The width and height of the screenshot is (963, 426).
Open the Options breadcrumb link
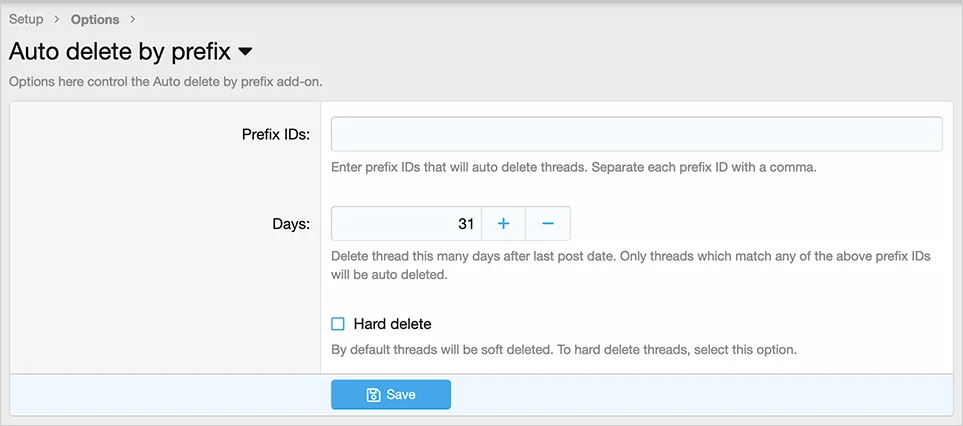(x=95, y=19)
